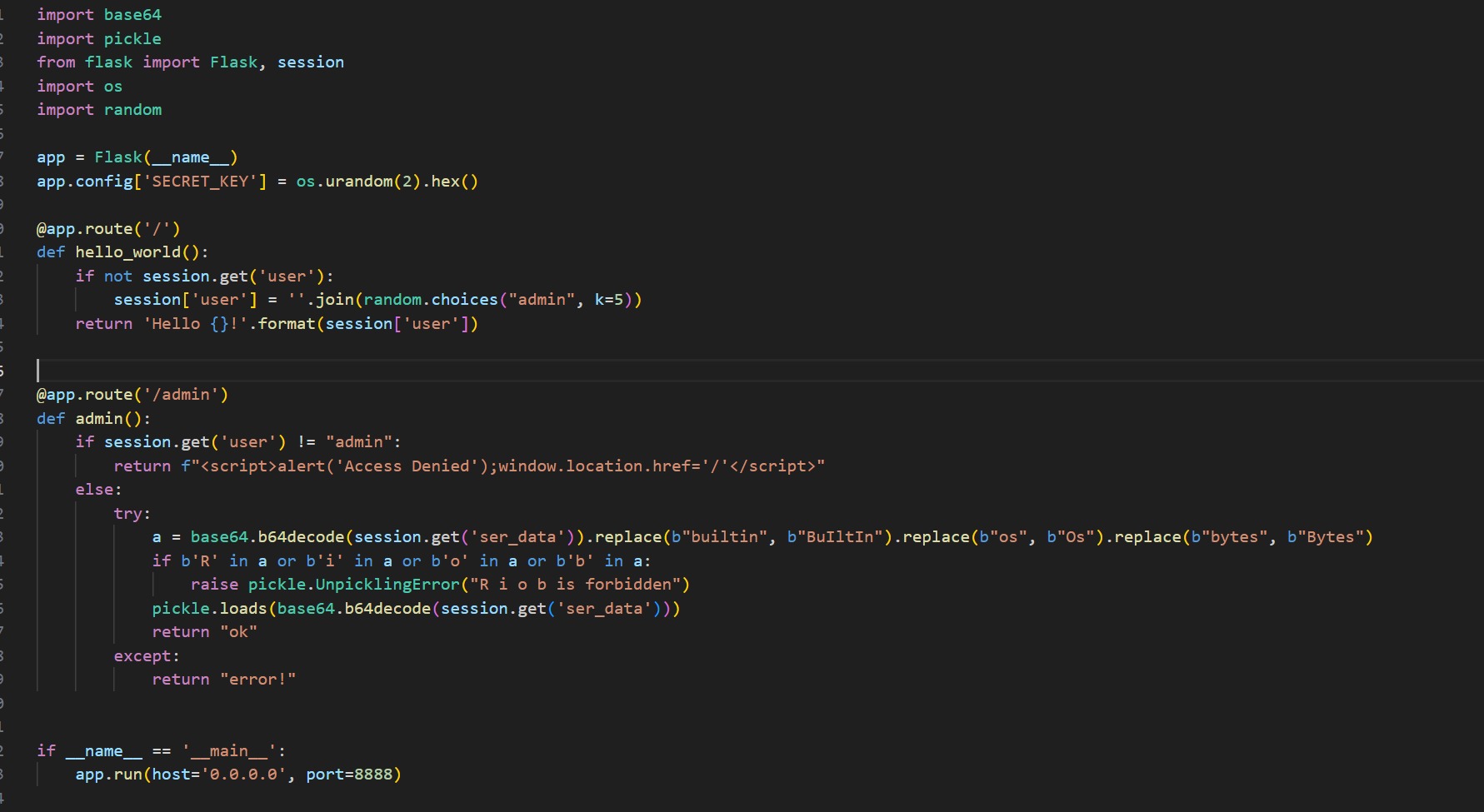Image resolution: width=1484 pixels, height=812 pixels.
Task: Click the 'Access Denied' alert text
Action: point(407,466)
